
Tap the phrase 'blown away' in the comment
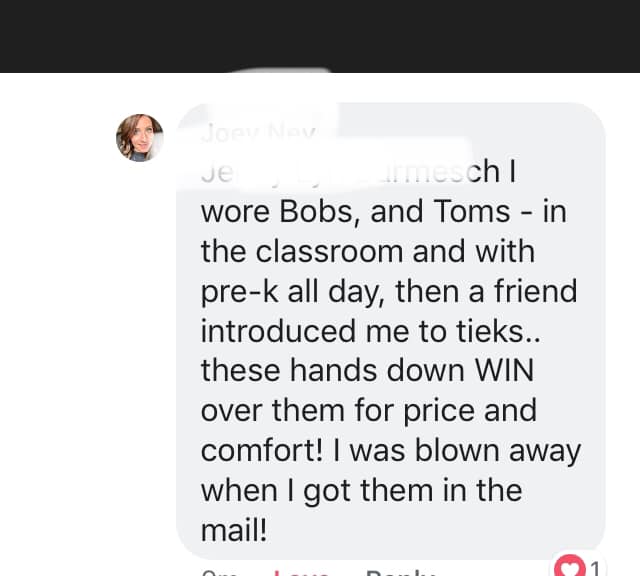tap(498, 452)
